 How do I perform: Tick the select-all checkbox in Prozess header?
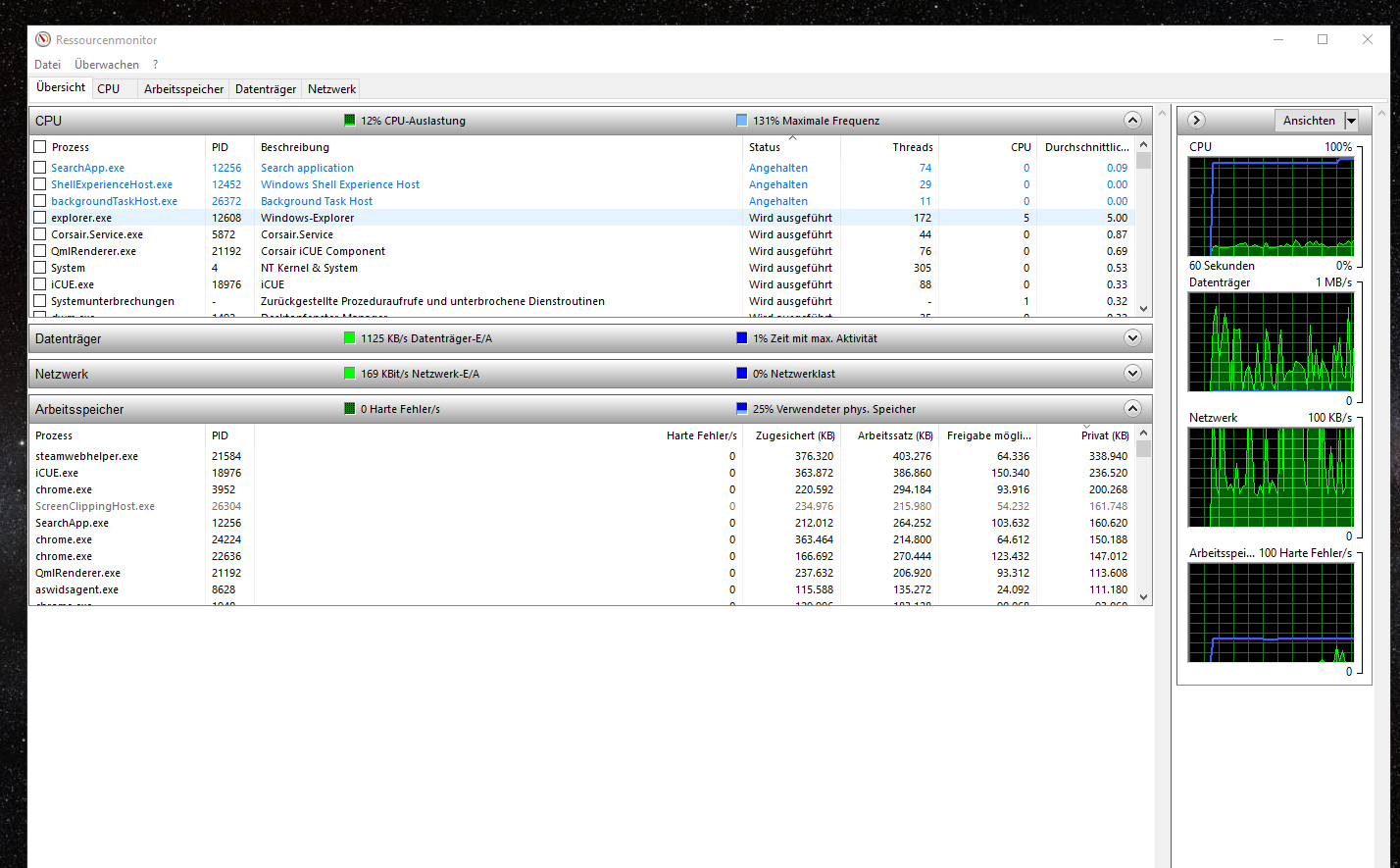pos(40,147)
